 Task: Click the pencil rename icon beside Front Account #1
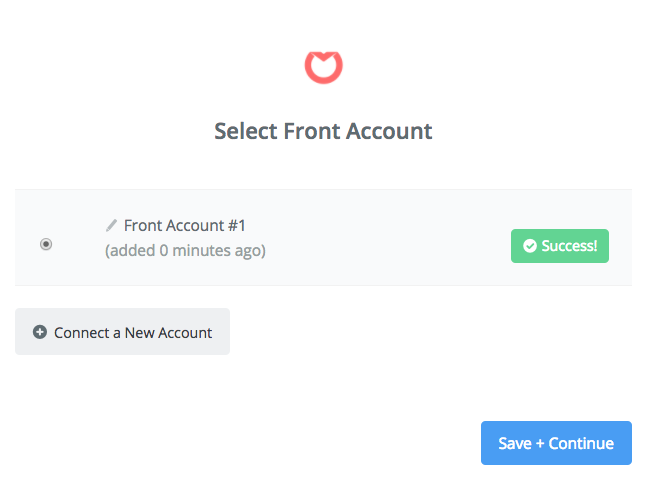pyautogui.click(x=111, y=226)
